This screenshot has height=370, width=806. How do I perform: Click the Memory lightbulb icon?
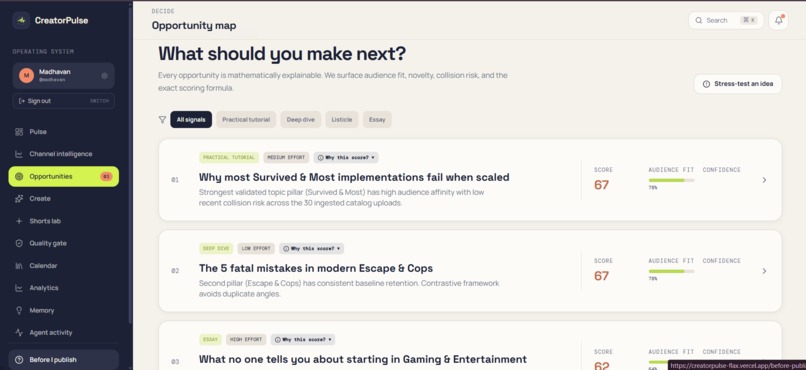click(x=19, y=311)
